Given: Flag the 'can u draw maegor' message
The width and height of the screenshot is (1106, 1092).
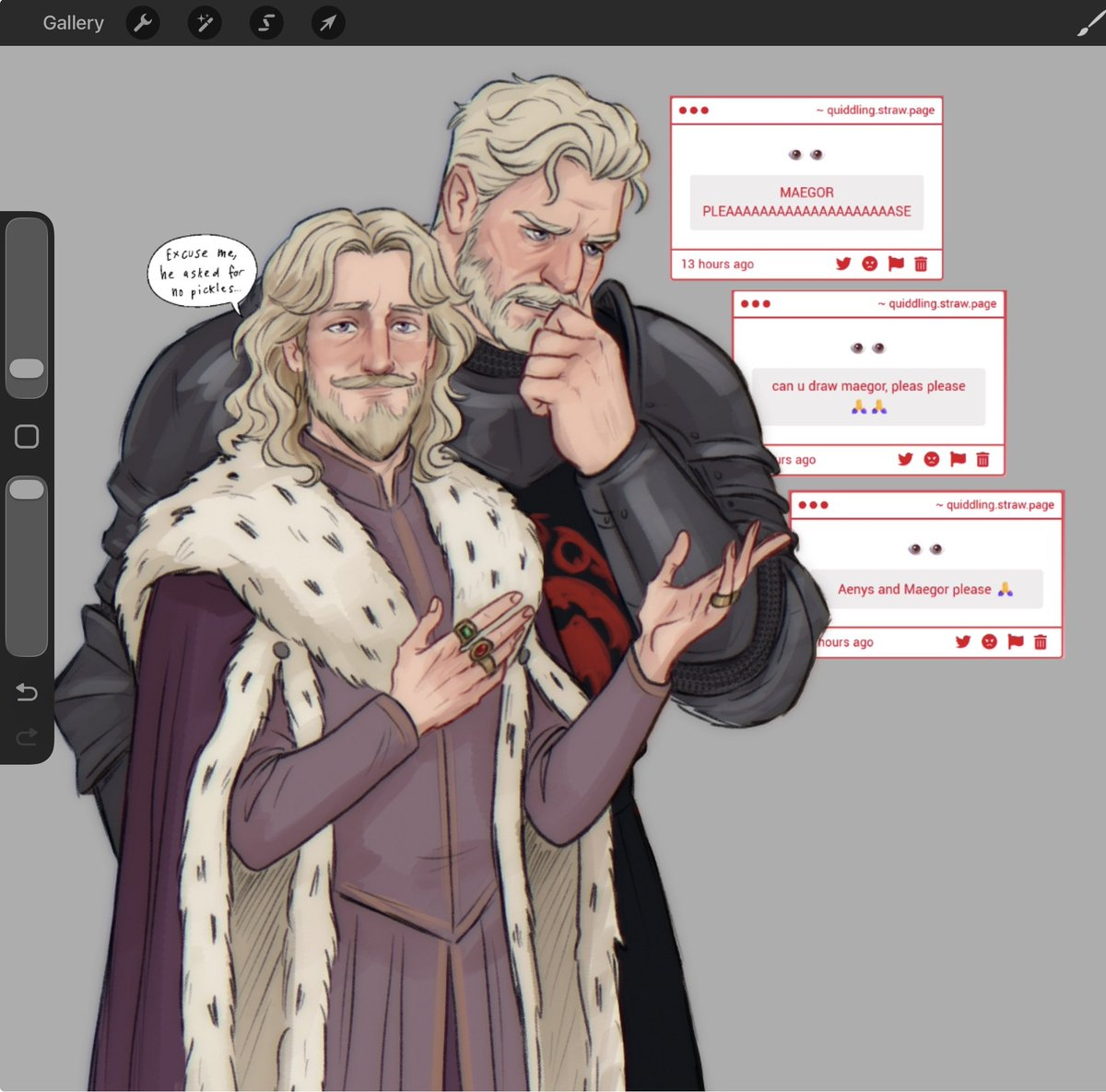Looking at the screenshot, I should [x=958, y=459].
